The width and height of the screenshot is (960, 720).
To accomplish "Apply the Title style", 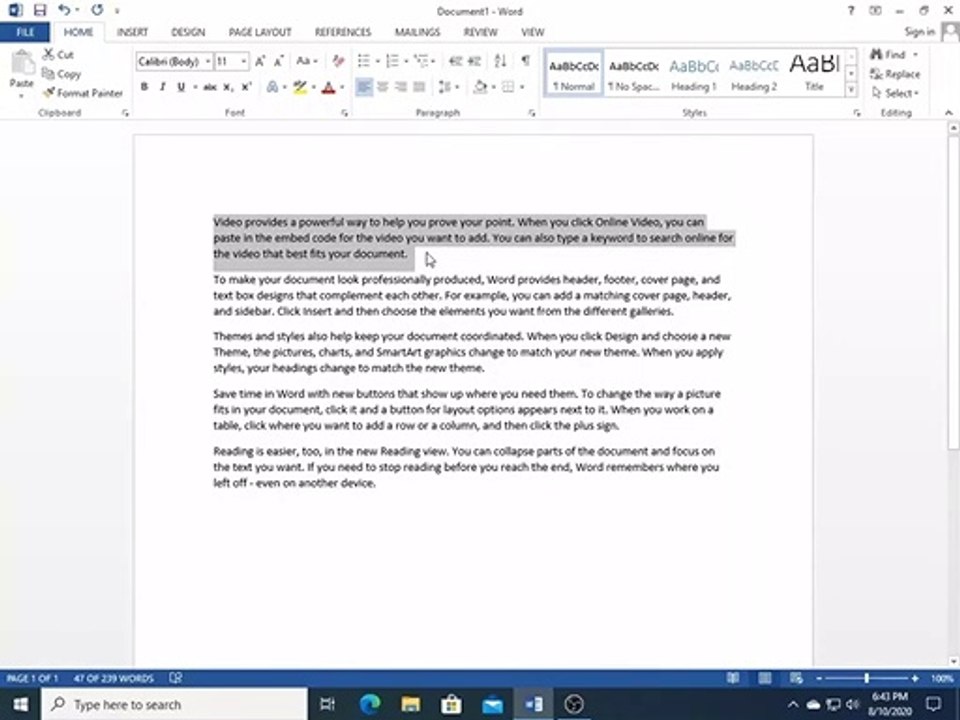I will pyautogui.click(x=814, y=73).
